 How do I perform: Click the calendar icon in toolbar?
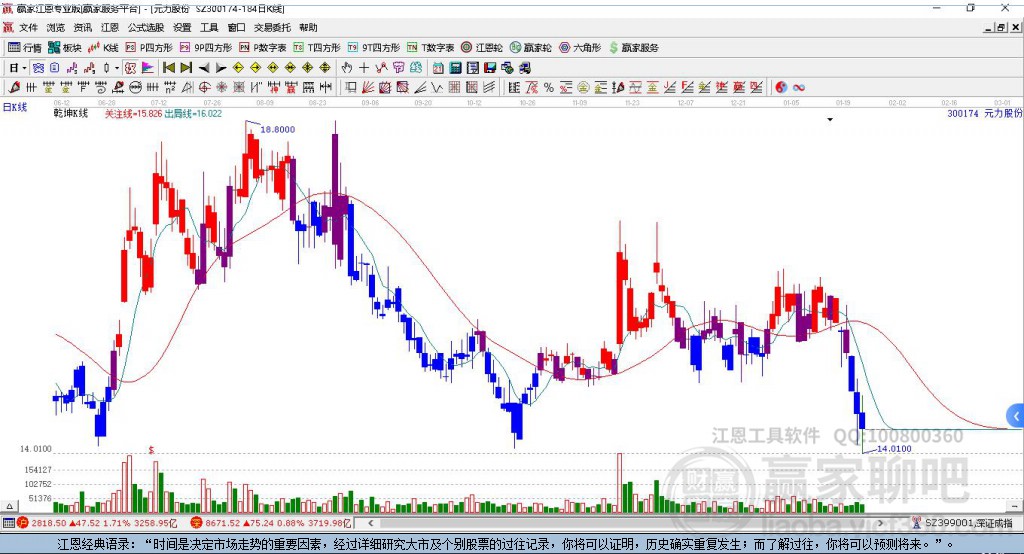[x=438, y=68]
